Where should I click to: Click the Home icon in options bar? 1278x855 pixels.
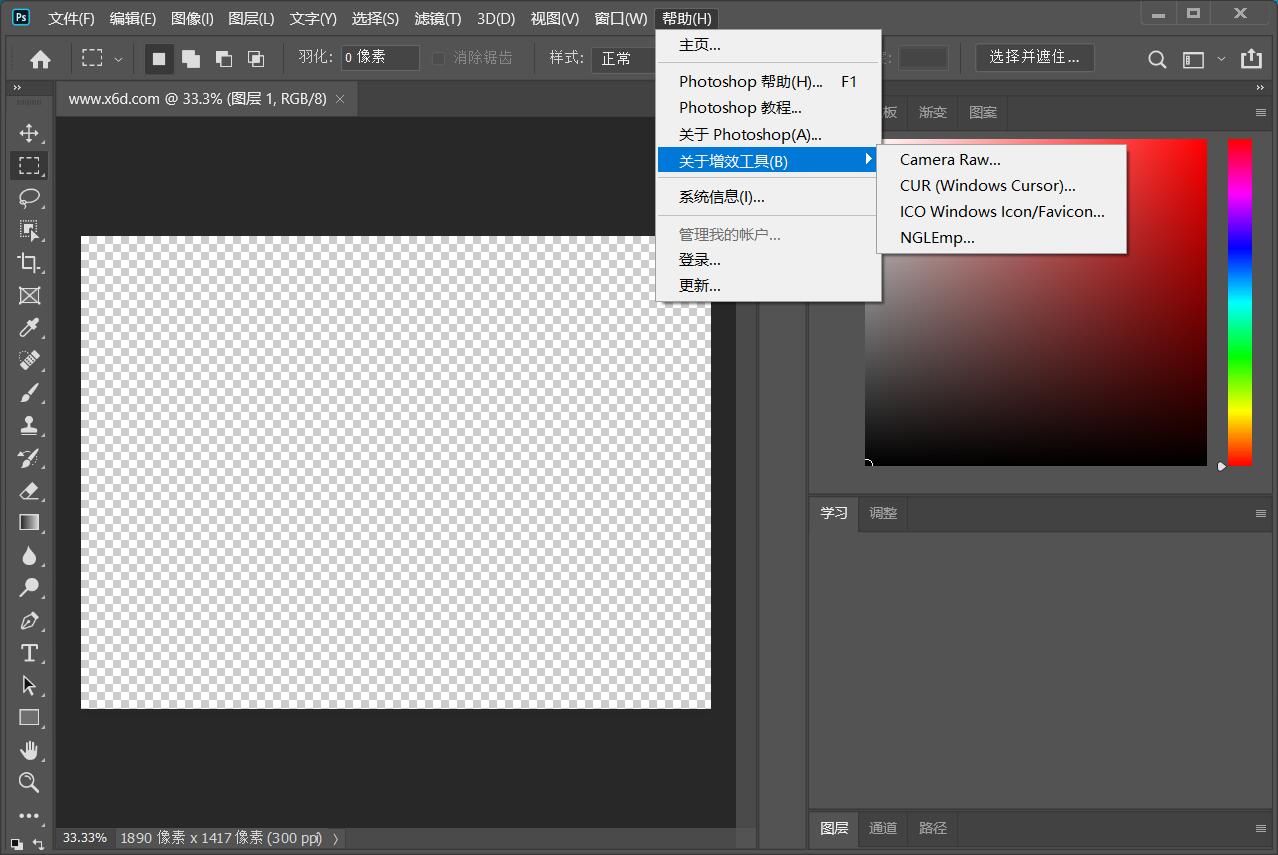(40, 59)
